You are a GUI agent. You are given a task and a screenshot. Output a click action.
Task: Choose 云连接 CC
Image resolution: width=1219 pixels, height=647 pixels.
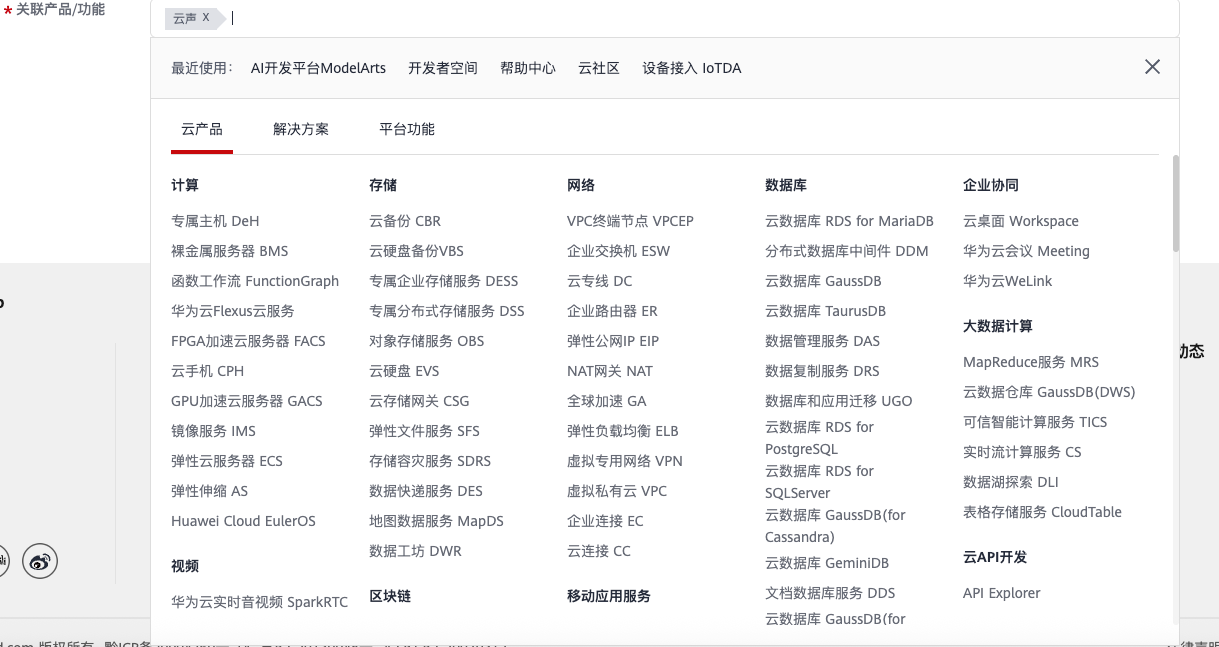(x=599, y=551)
